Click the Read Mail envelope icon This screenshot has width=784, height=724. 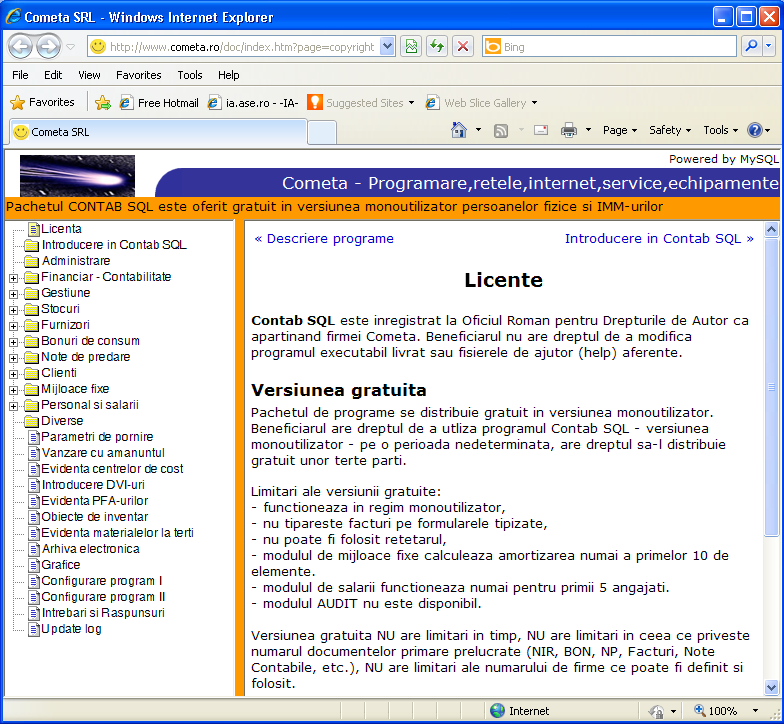point(541,130)
